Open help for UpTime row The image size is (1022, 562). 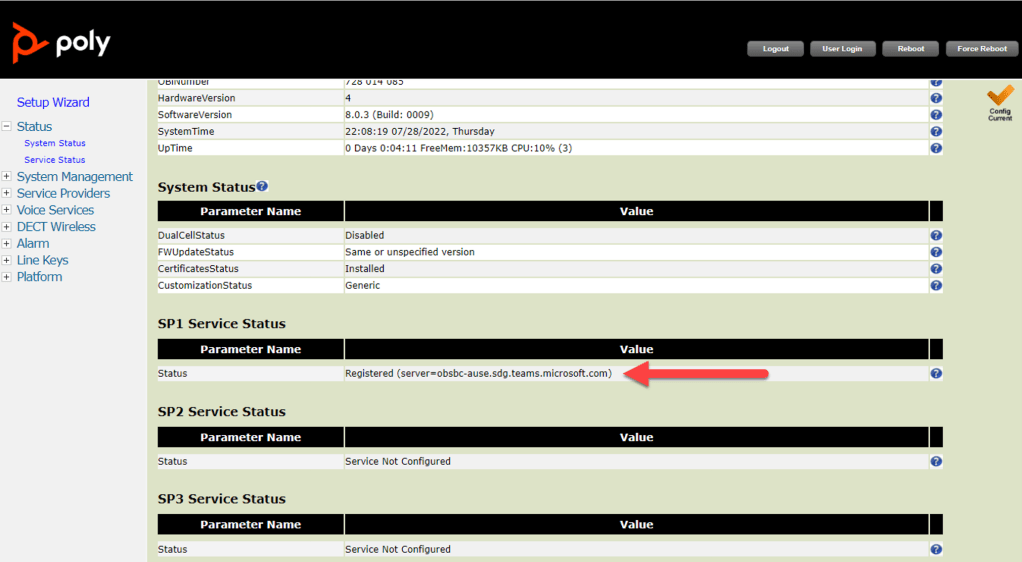(936, 148)
